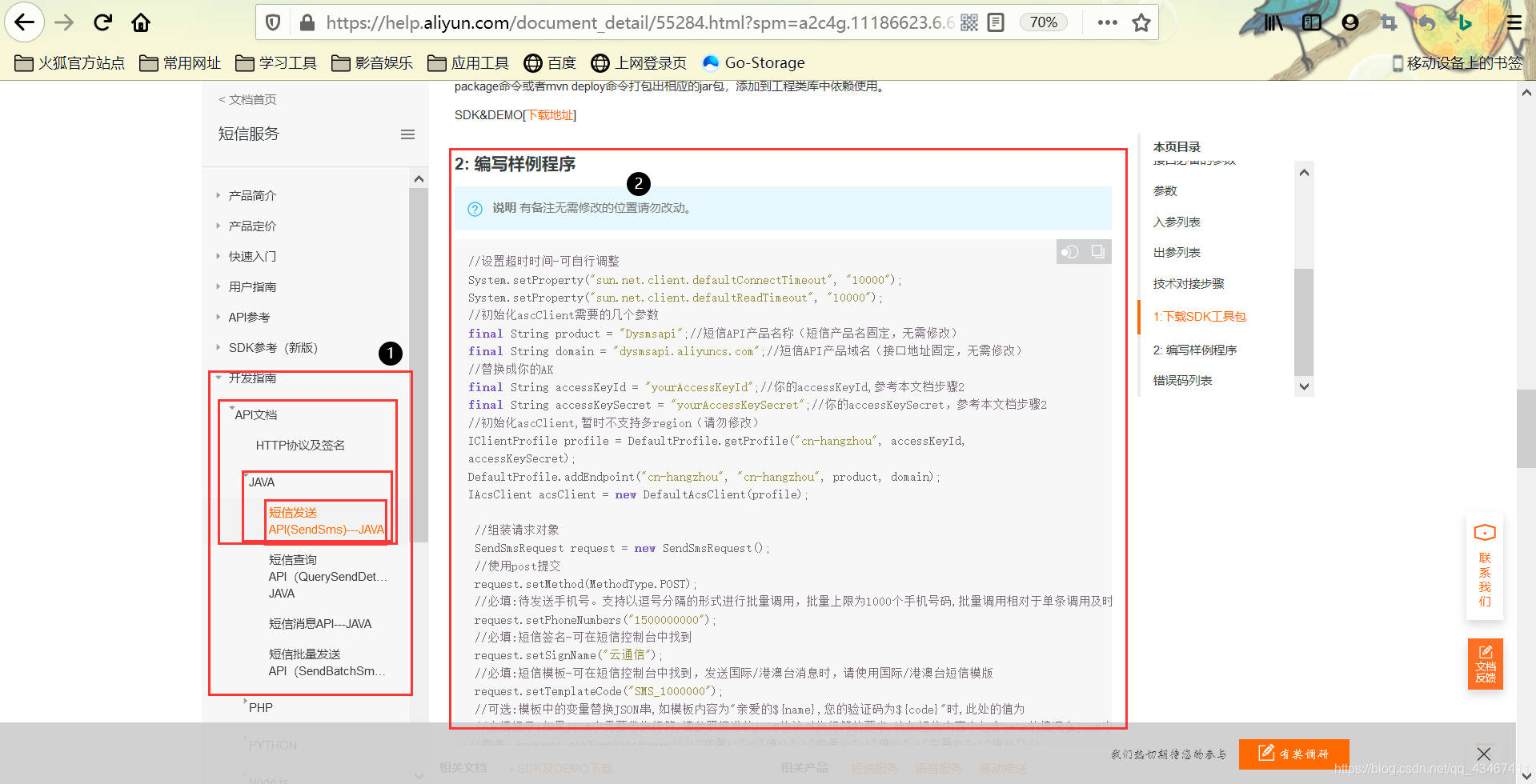Viewport: 1536px width, 784px height.
Task: Copy the sample code block
Action: [1097, 251]
